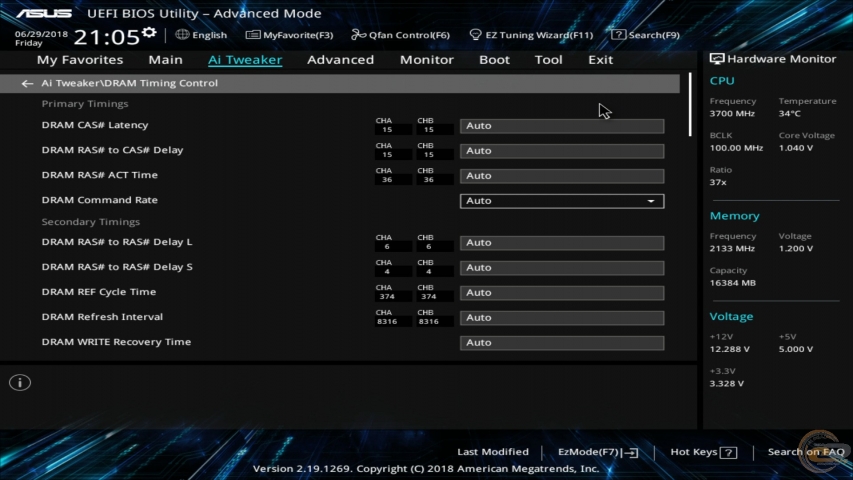Select DRAM WRITE Recovery Time field
The height and width of the screenshot is (480, 853).
pyautogui.click(x=562, y=343)
